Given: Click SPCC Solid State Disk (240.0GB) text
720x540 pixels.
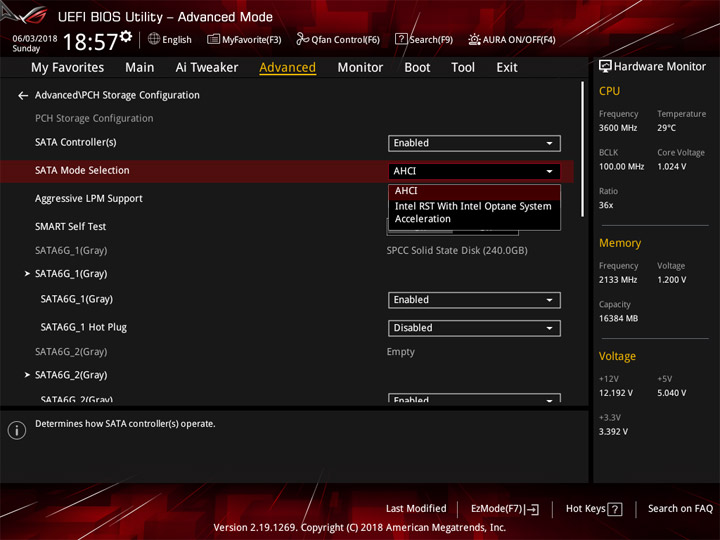Looking at the screenshot, I should pos(457,251).
